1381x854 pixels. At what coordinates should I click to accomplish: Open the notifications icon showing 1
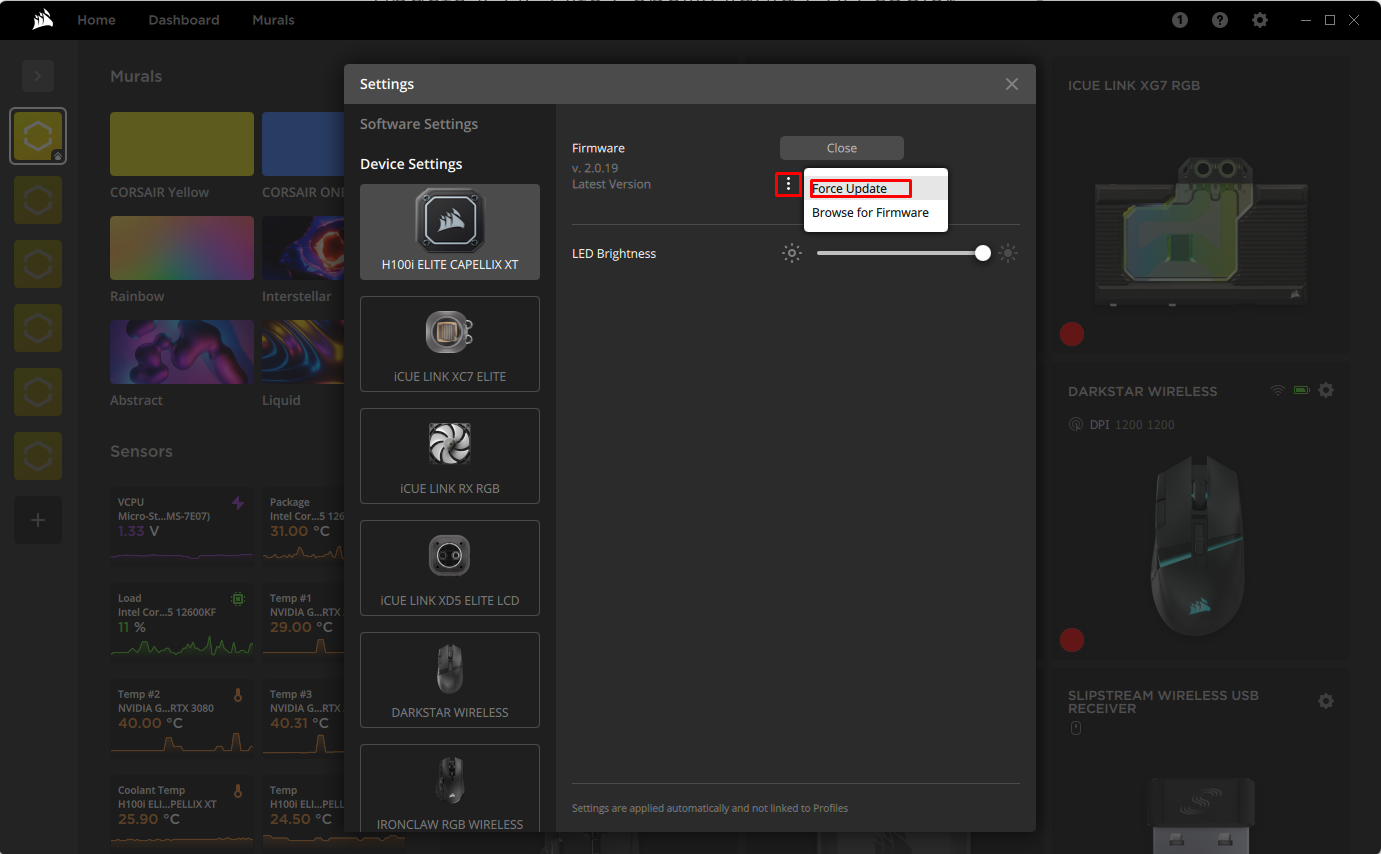click(1180, 20)
